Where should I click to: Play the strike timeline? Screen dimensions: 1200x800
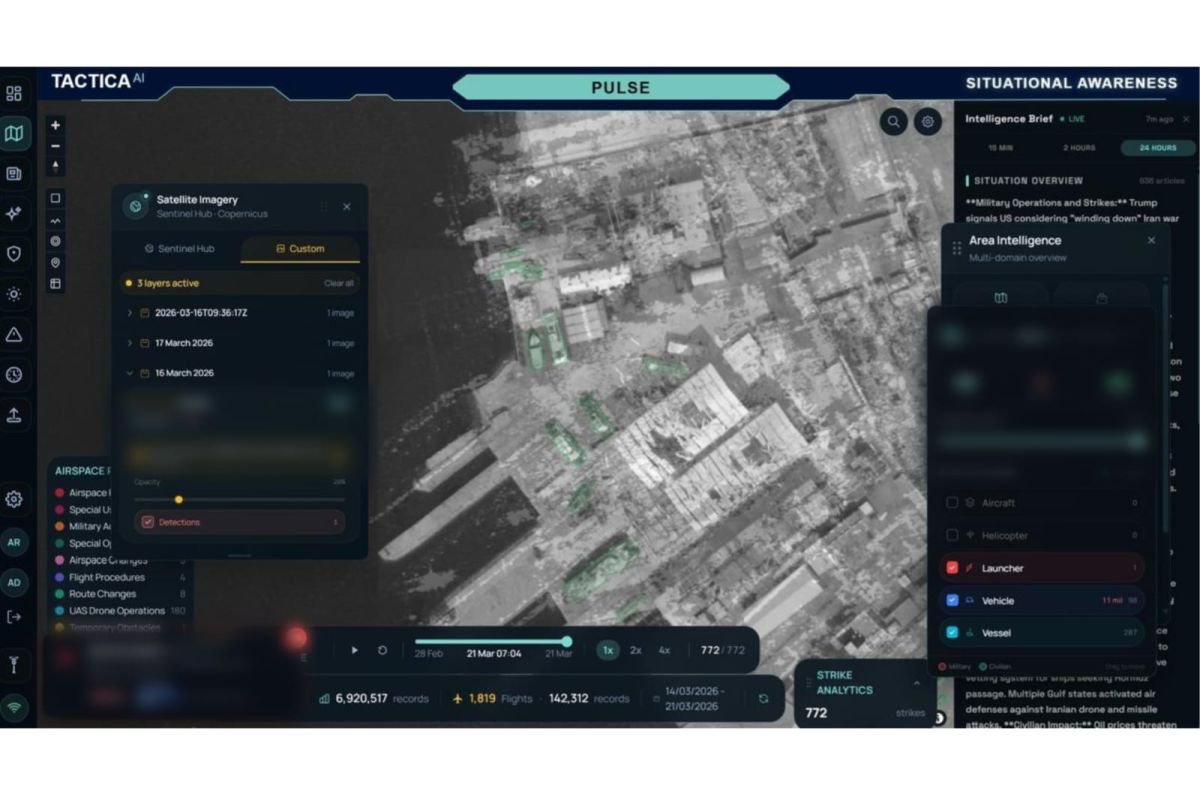pyautogui.click(x=354, y=650)
